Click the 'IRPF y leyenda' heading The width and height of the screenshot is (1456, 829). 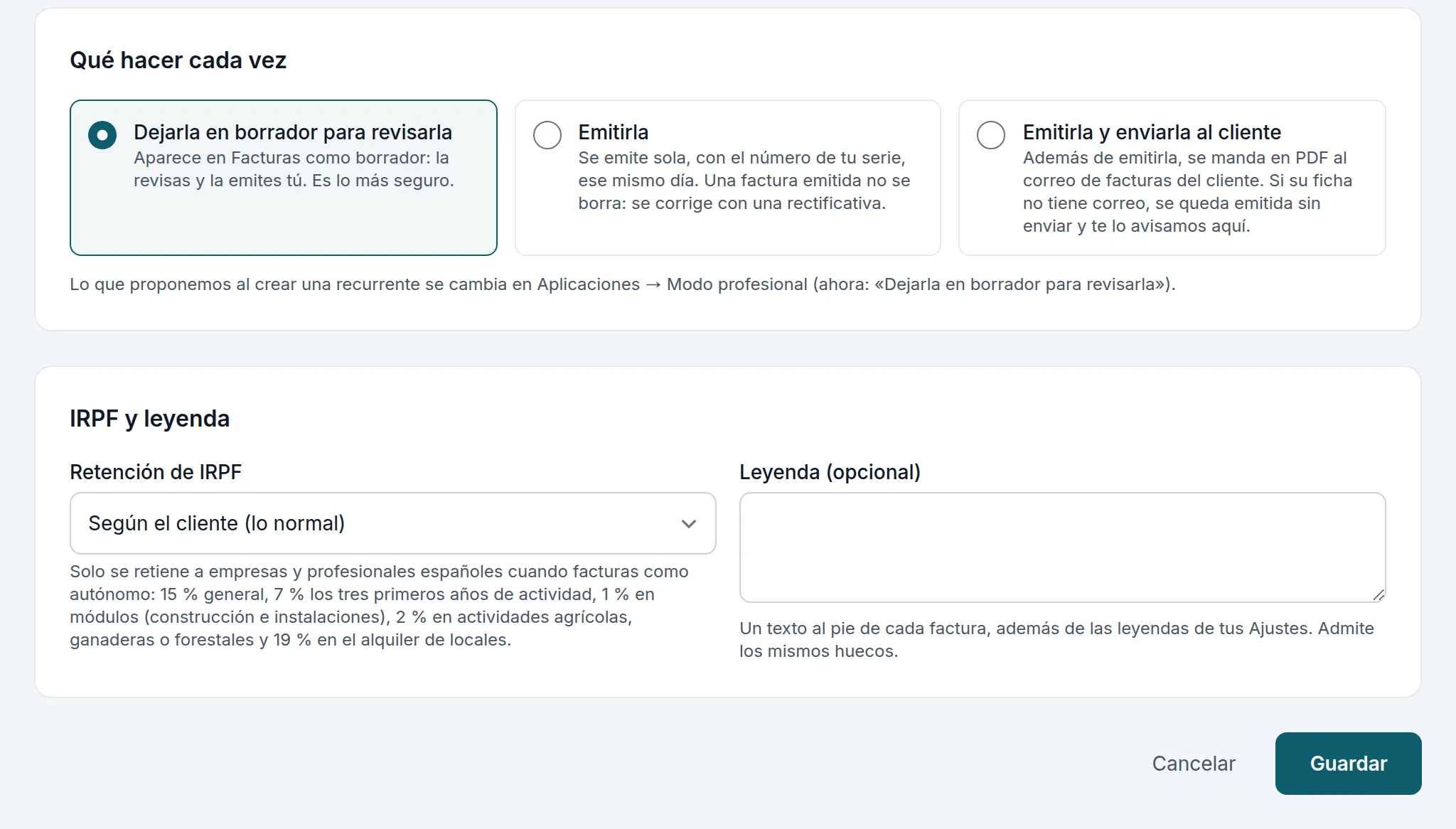(x=150, y=419)
